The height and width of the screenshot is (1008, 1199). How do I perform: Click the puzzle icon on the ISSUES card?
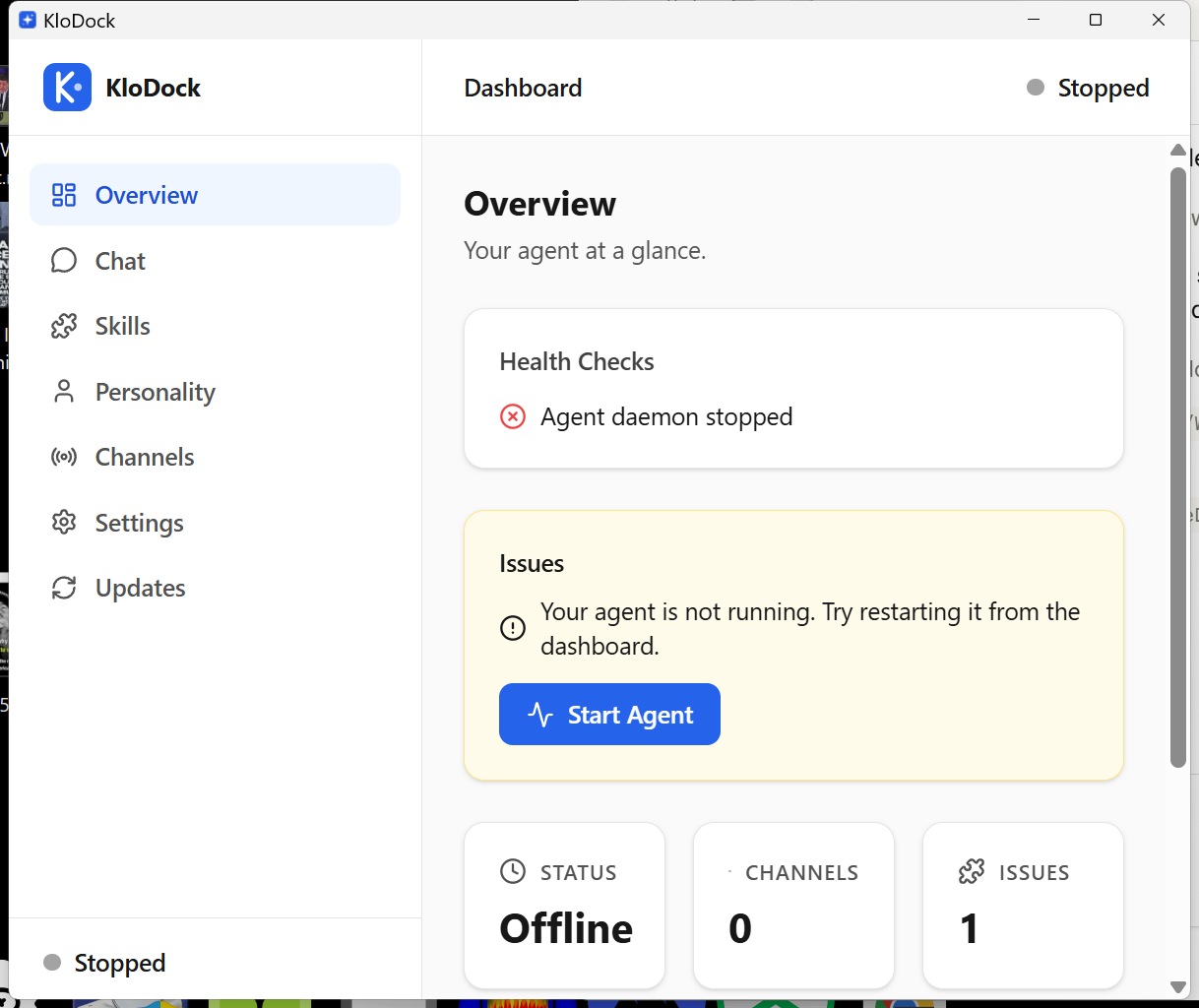click(x=971, y=871)
